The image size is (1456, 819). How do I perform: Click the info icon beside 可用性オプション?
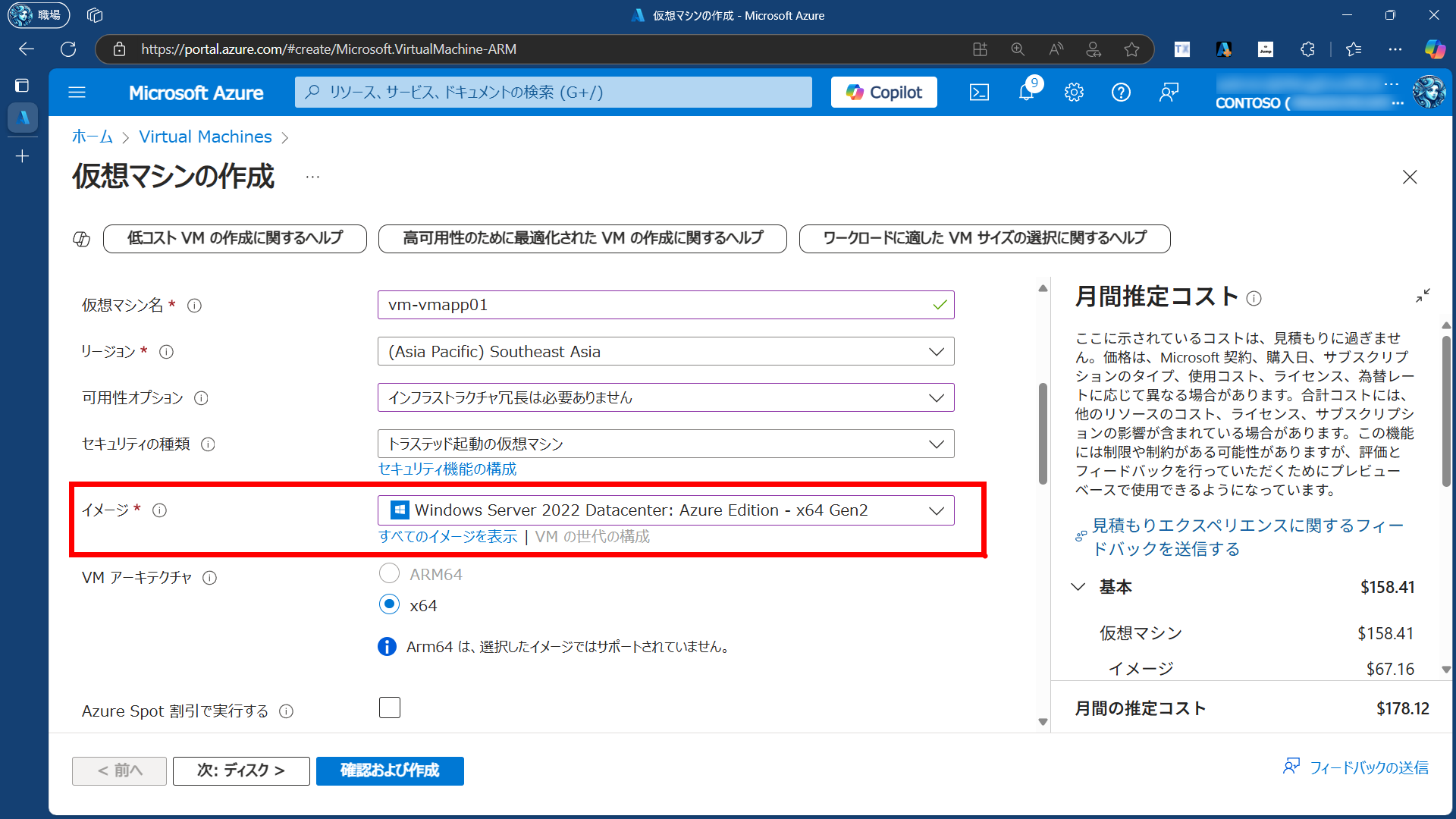pyautogui.click(x=201, y=398)
